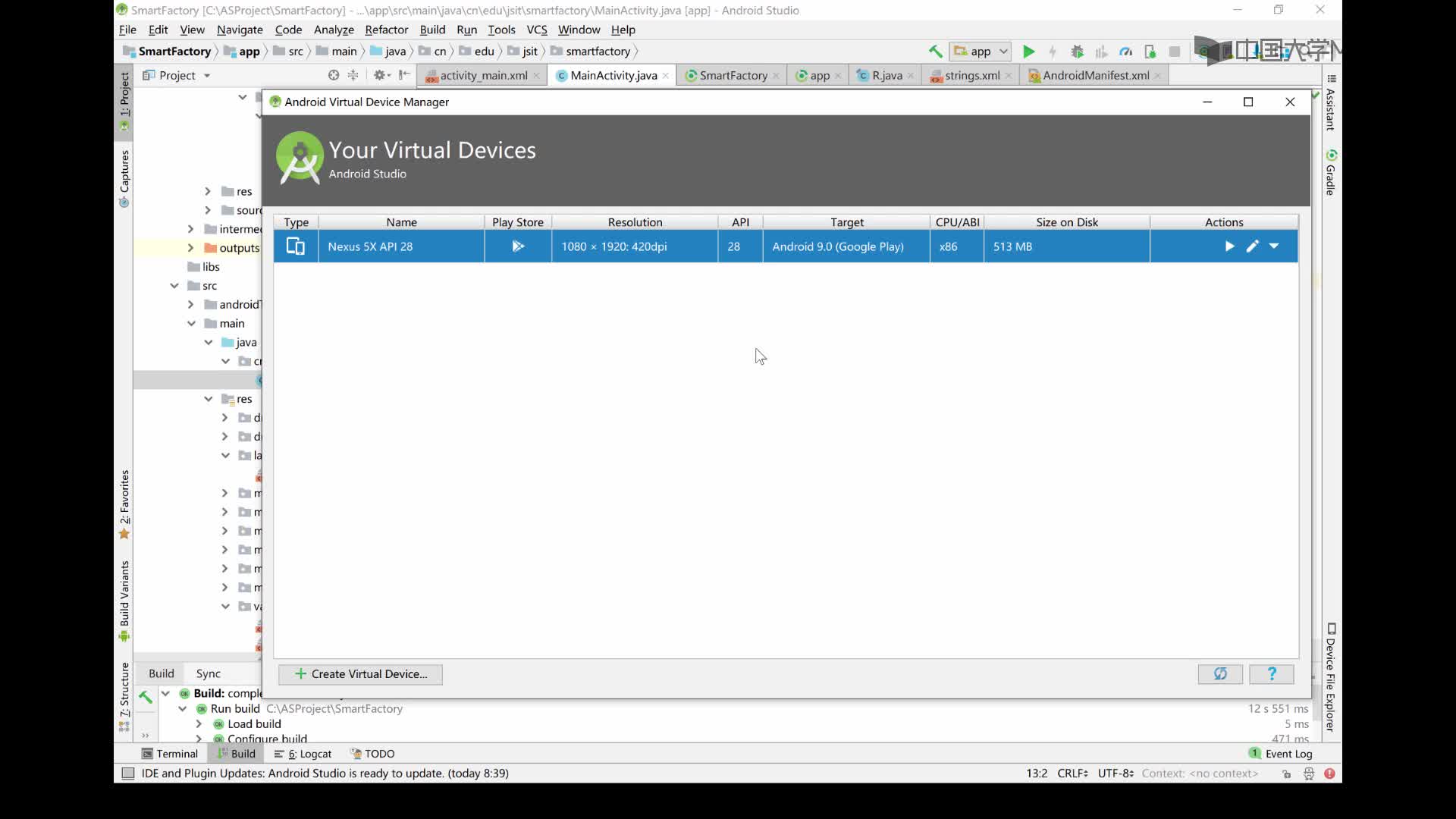Image resolution: width=1456 pixels, height=819 pixels.
Task: Toggle the Build tool window button
Action: (x=236, y=754)
